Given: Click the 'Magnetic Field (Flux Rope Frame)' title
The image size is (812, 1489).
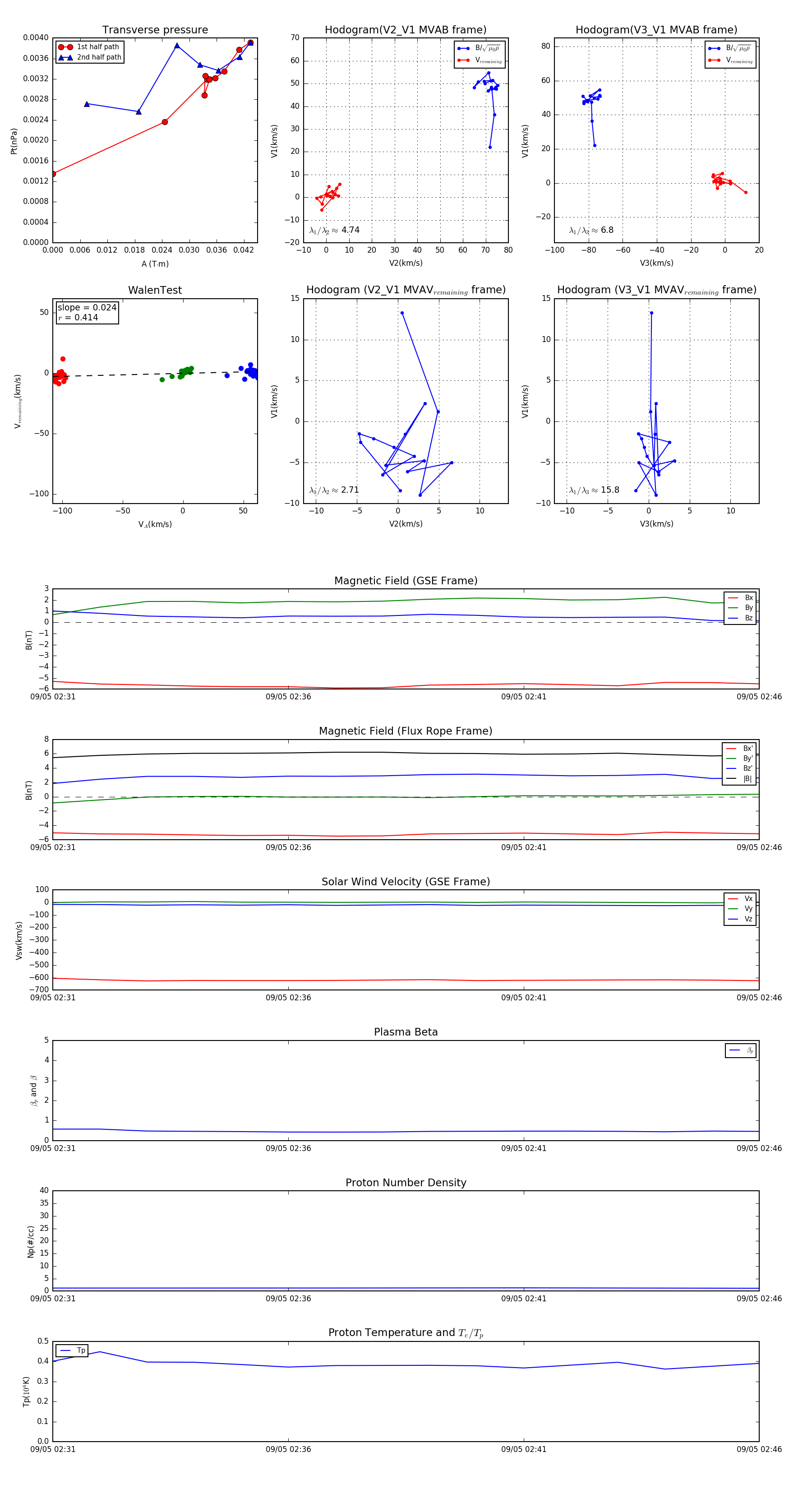Looking at the screenshot, I should pos(406,731).
